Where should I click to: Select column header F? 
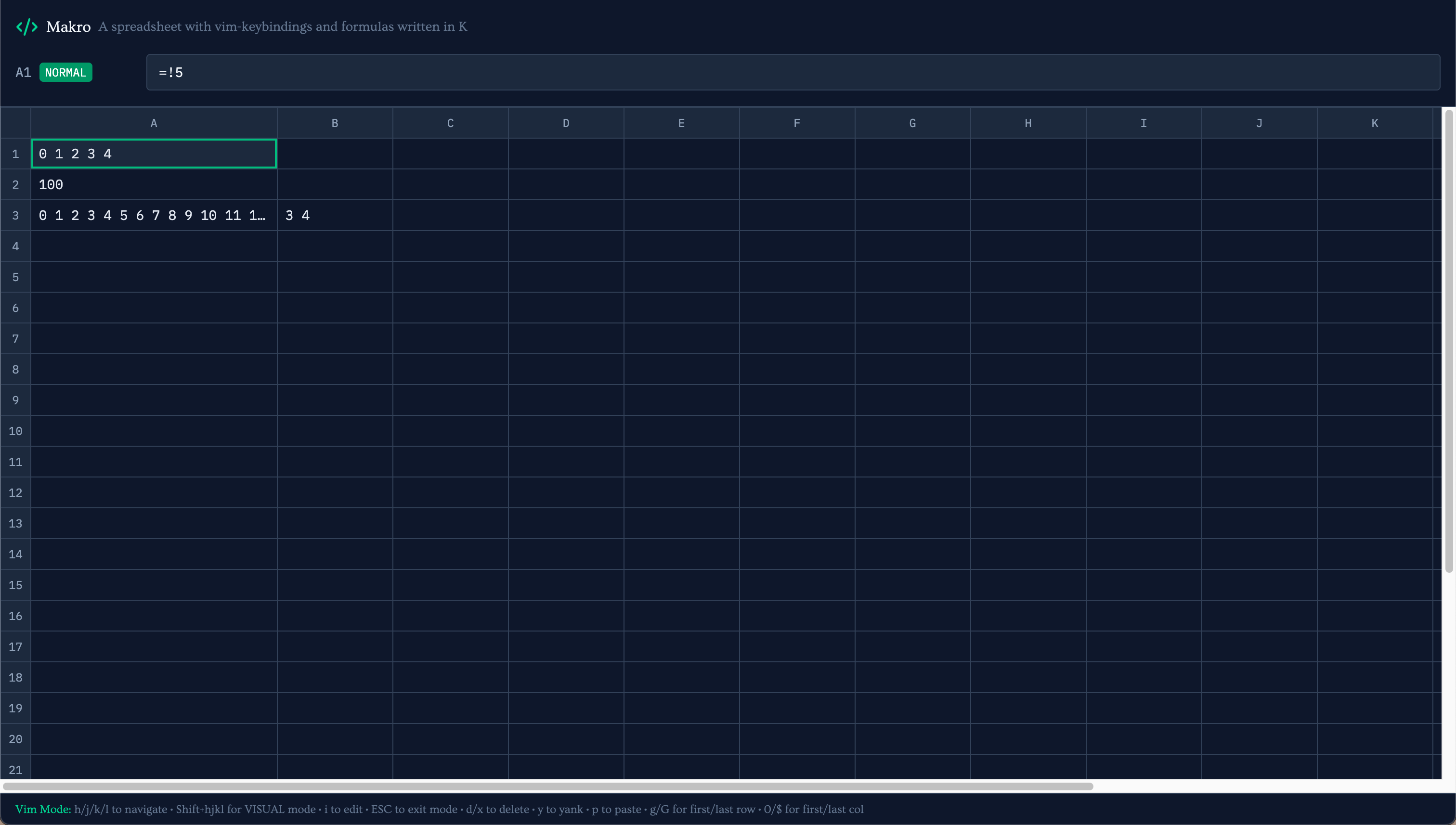[797, 122]
